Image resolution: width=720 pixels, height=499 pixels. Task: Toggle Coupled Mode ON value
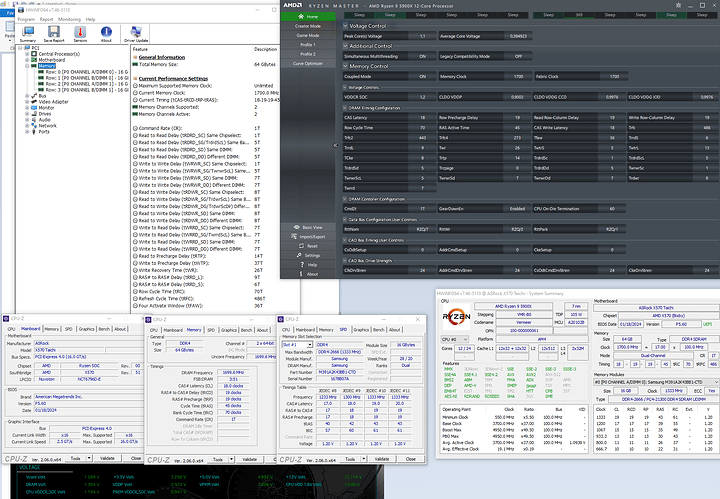[x=422, y=77]
